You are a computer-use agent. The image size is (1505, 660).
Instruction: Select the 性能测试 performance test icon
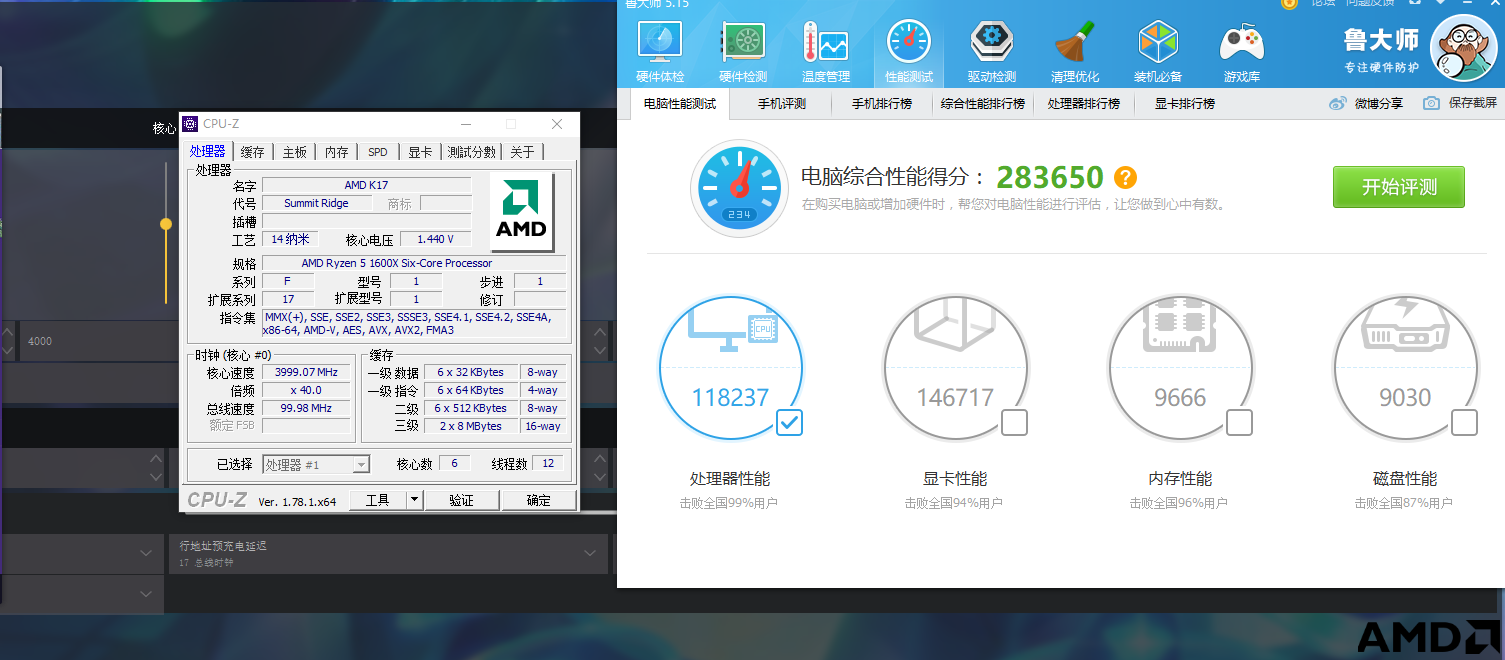click(908, 43)
